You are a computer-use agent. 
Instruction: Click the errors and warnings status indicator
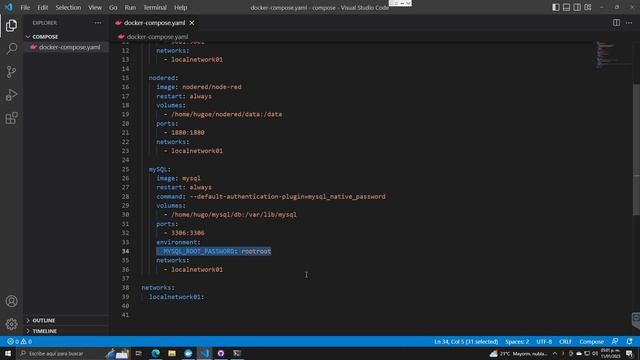tap(19, 342)
